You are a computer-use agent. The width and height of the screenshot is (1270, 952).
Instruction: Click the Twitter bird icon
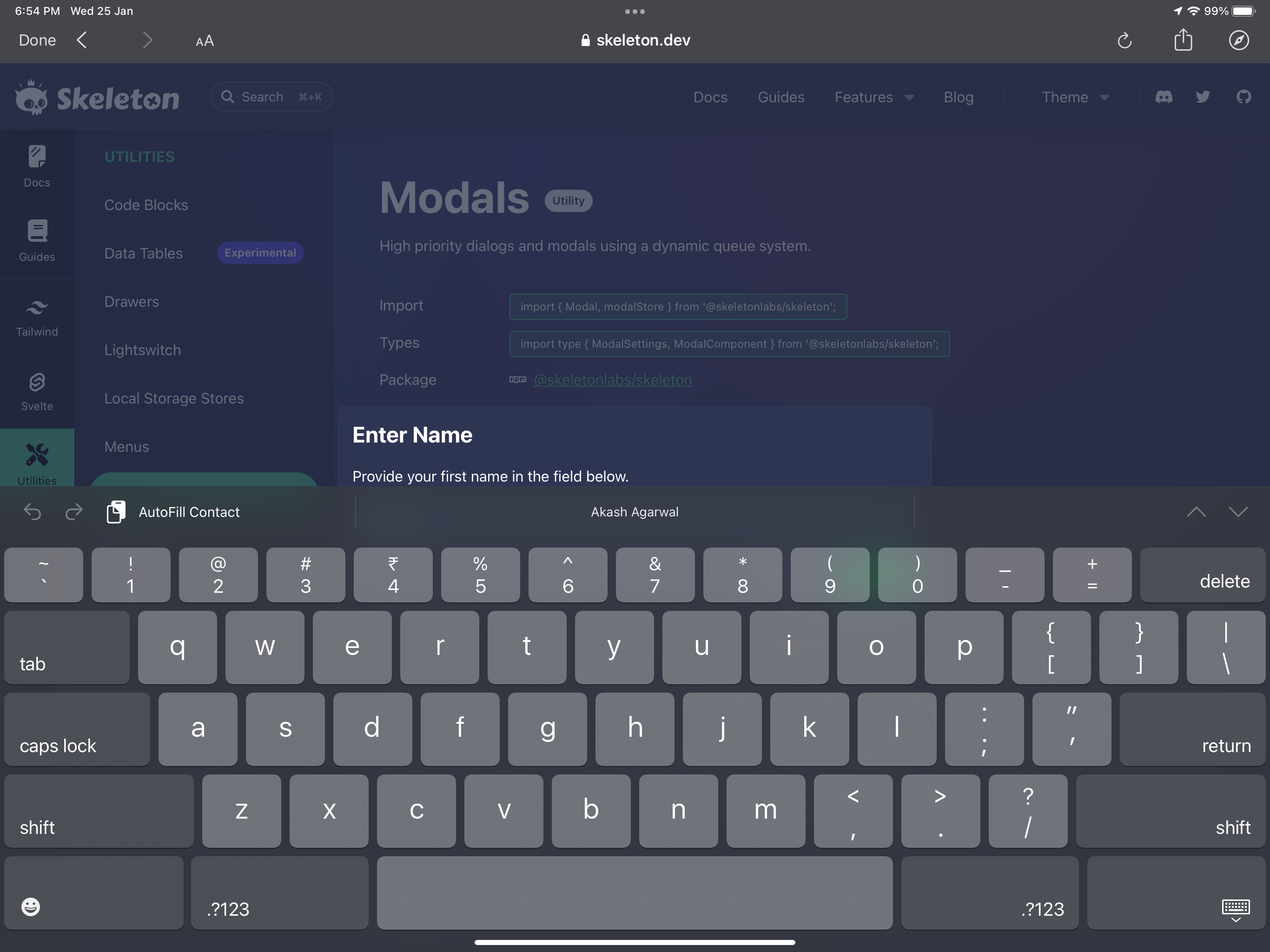[1202, 97]
